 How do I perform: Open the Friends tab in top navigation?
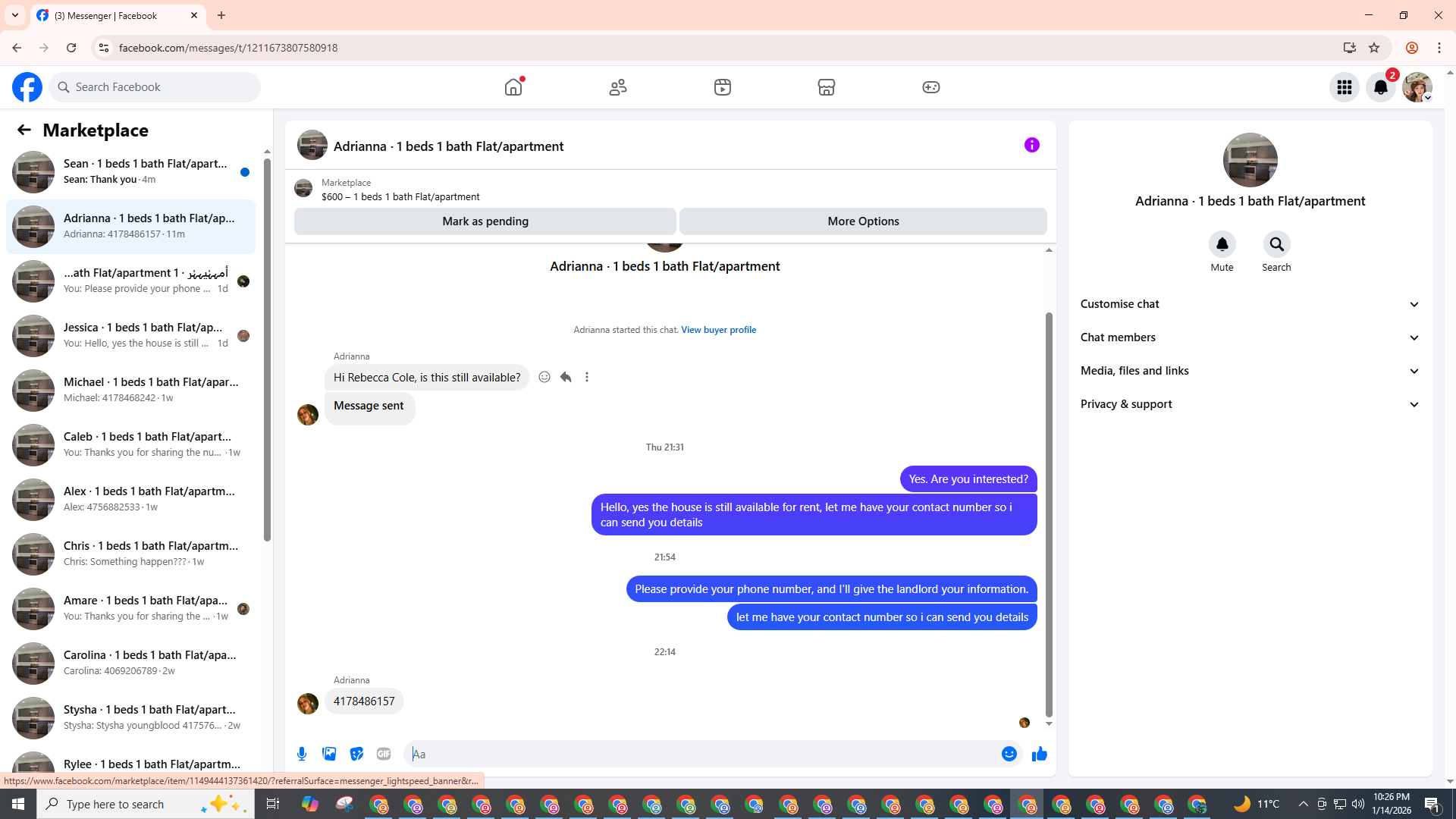(x=618, y=87)
